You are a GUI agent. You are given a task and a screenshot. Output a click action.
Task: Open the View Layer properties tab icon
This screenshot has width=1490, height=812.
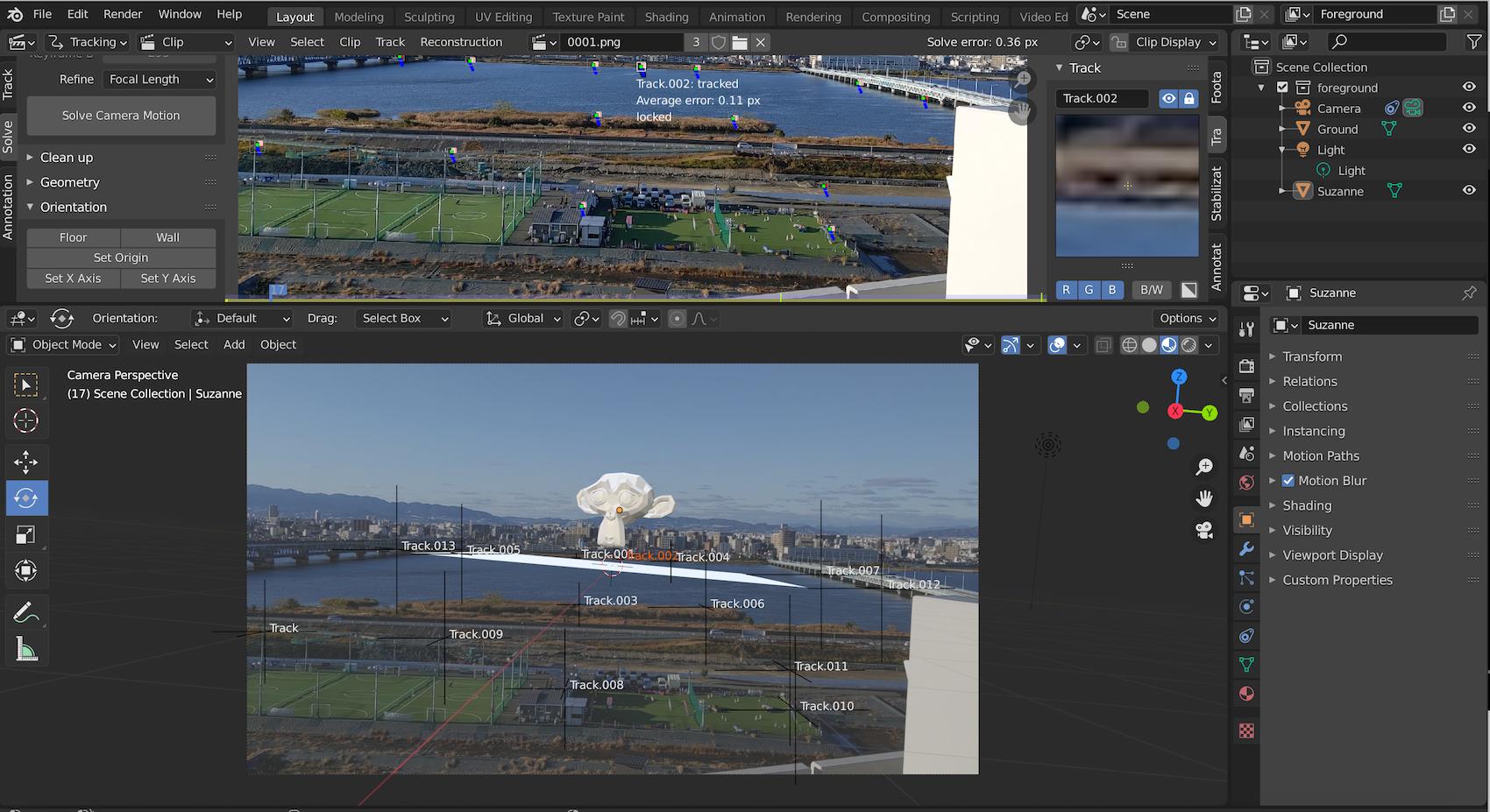[x=1246, y=425]
